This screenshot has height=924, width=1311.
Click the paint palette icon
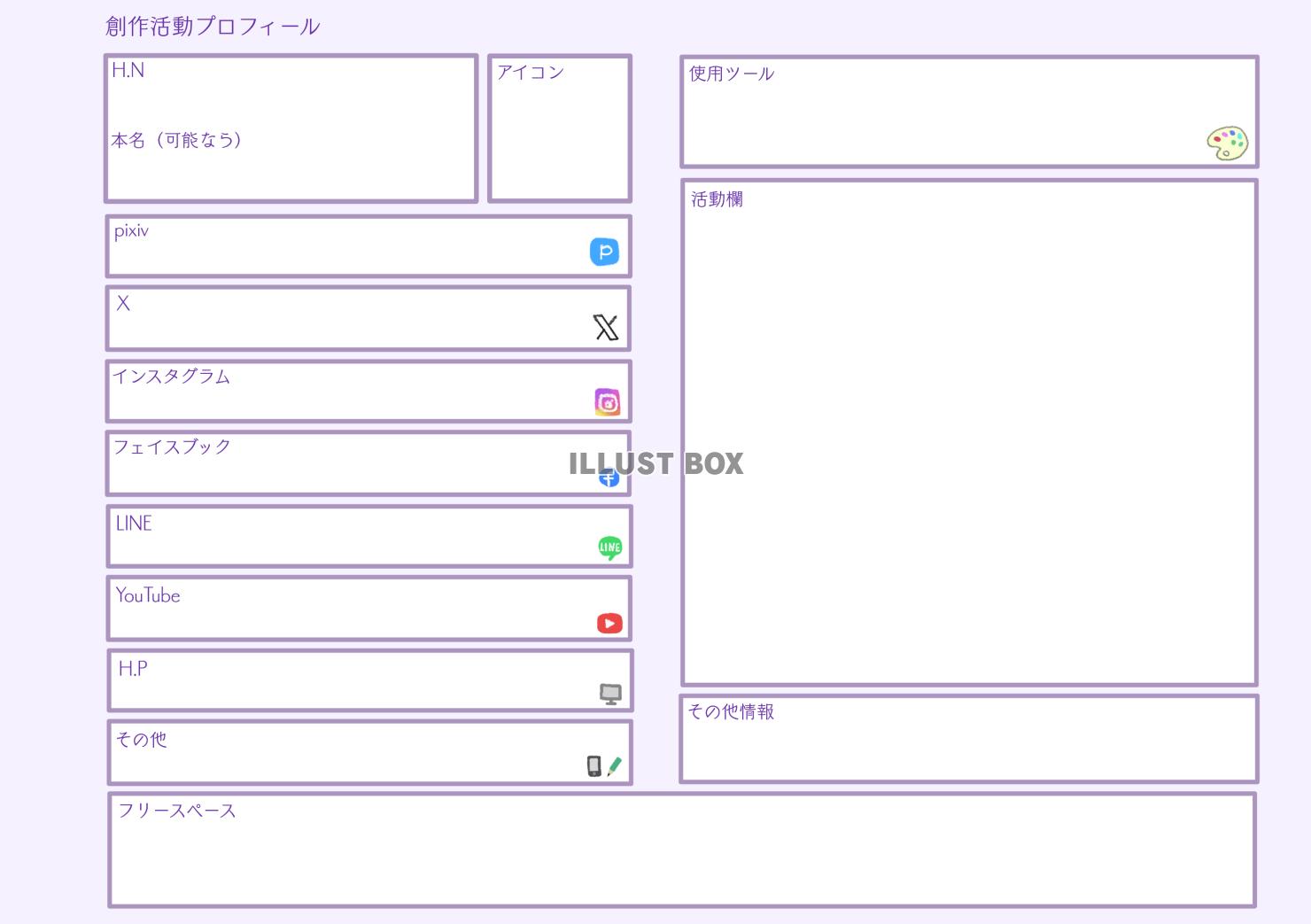pos(1227,144)
